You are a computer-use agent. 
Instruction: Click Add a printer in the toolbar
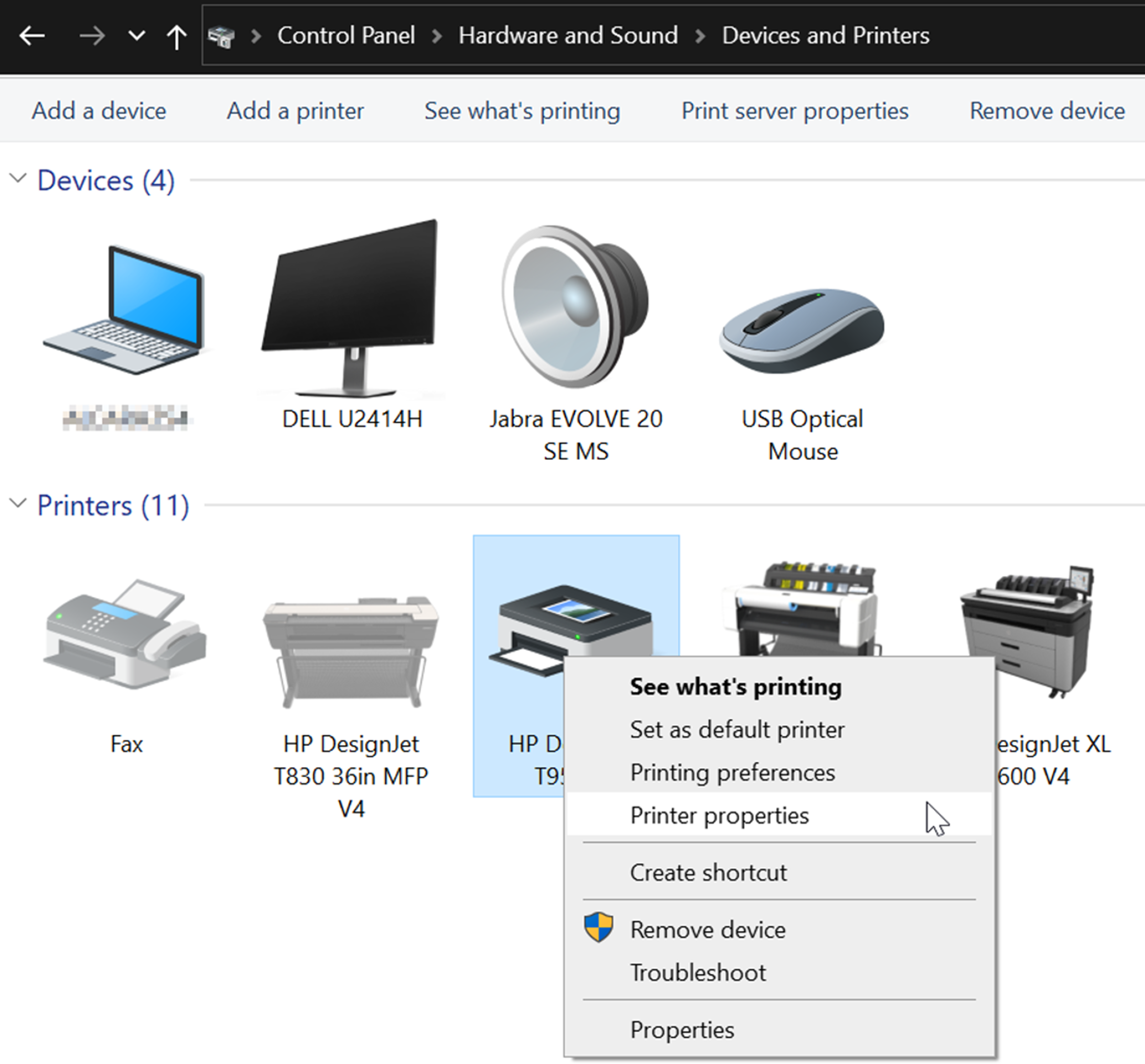tap(295, 111)
